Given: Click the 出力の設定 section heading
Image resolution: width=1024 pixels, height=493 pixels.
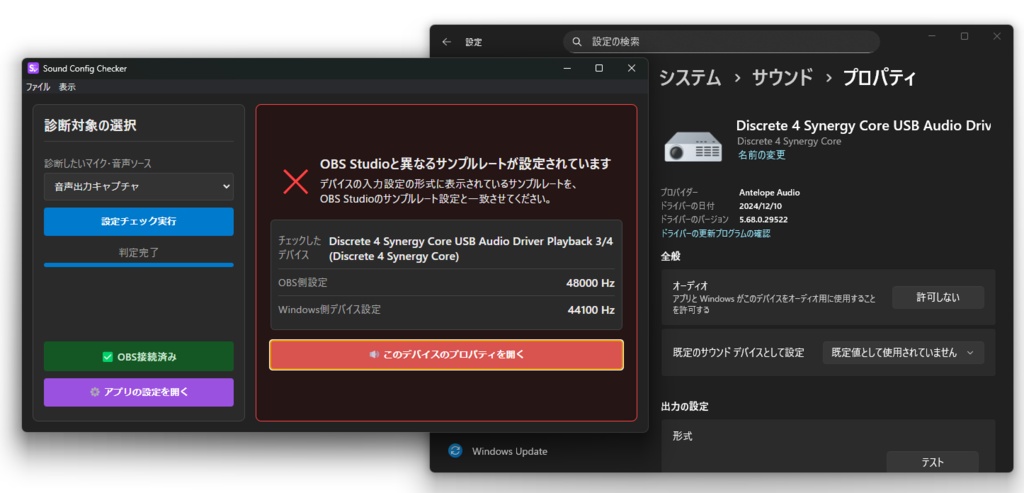Looking at the screenshot, I should pyautogui.click(x=684, y=406).
